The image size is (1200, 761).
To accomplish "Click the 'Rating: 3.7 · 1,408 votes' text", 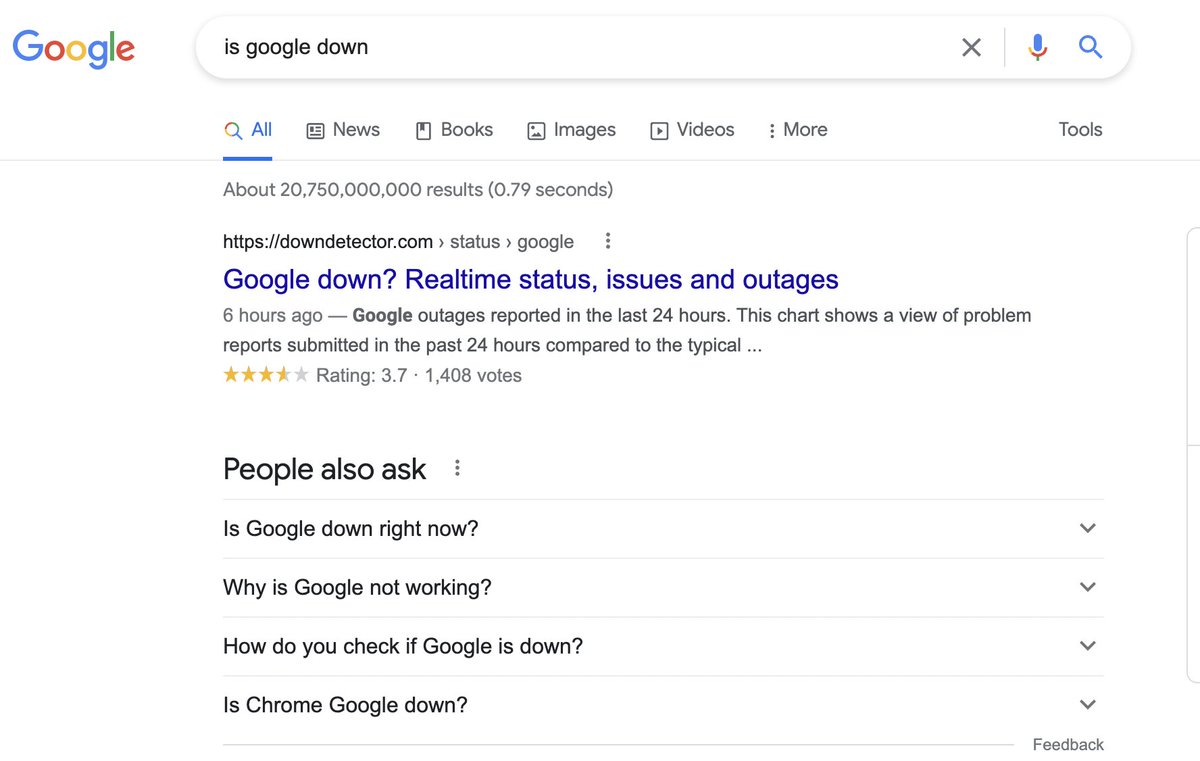I will click(x=419, y=376).
